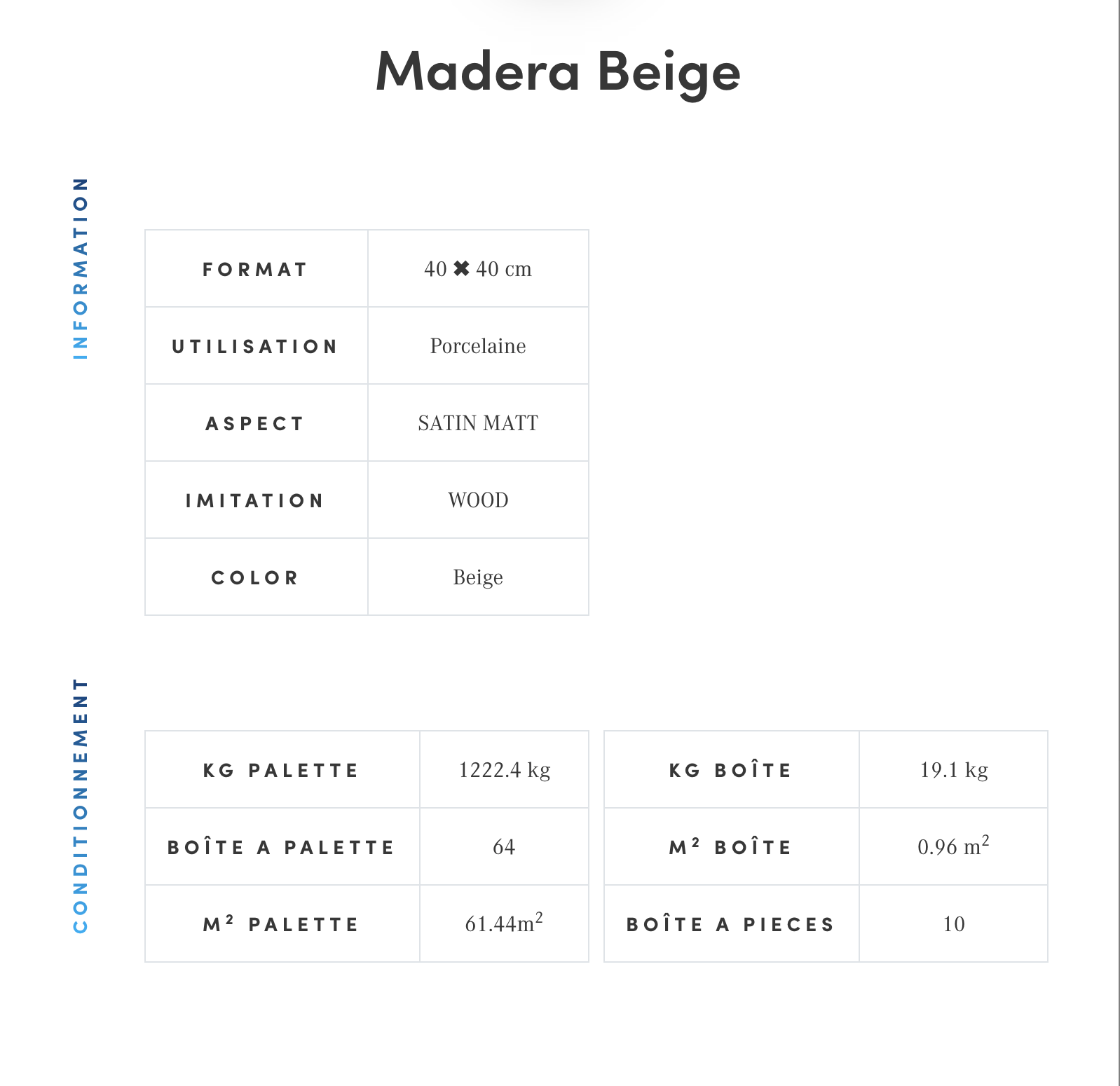Click the Porcelaine value cell

(x=478, y=346)
